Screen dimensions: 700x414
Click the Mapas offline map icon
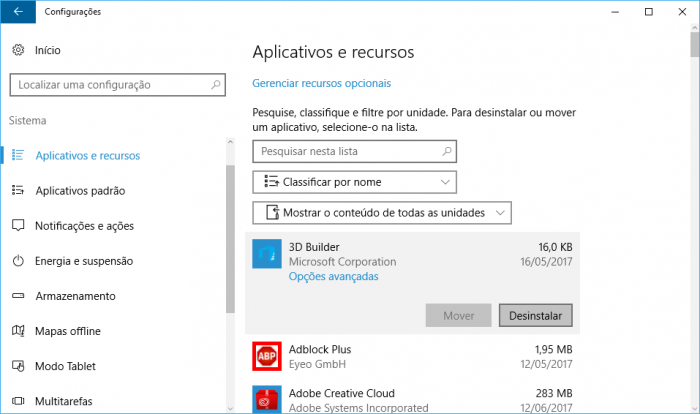[18, 330]
